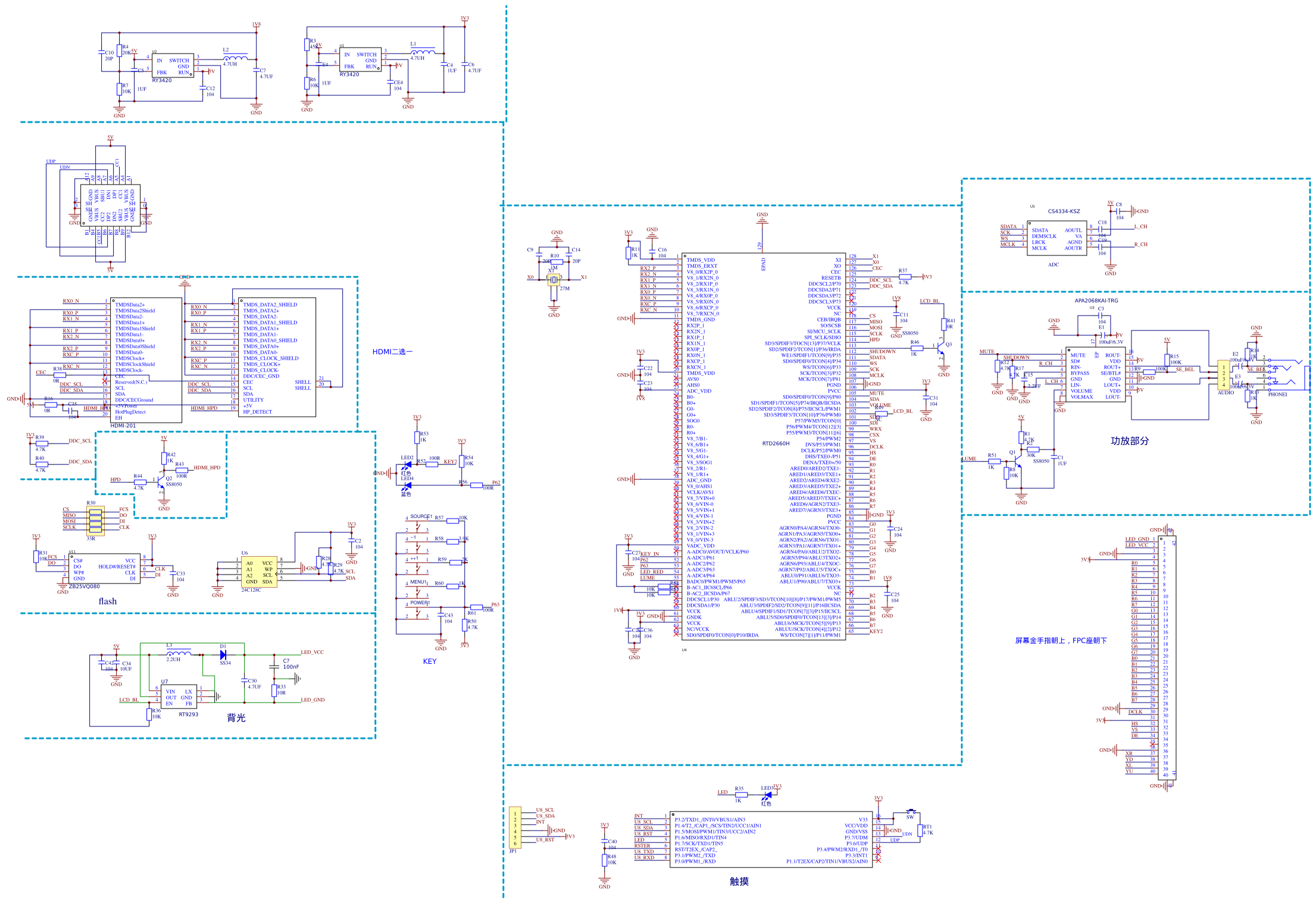Select the RTD2660H part label

[776, 444]
